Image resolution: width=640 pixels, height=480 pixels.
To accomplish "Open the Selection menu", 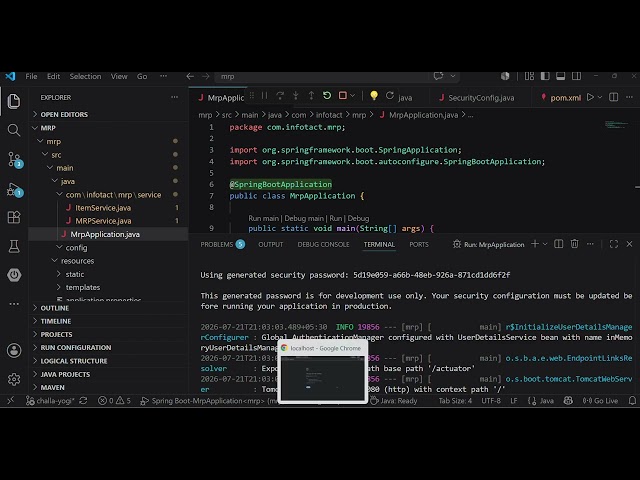I will click(85, 76).
